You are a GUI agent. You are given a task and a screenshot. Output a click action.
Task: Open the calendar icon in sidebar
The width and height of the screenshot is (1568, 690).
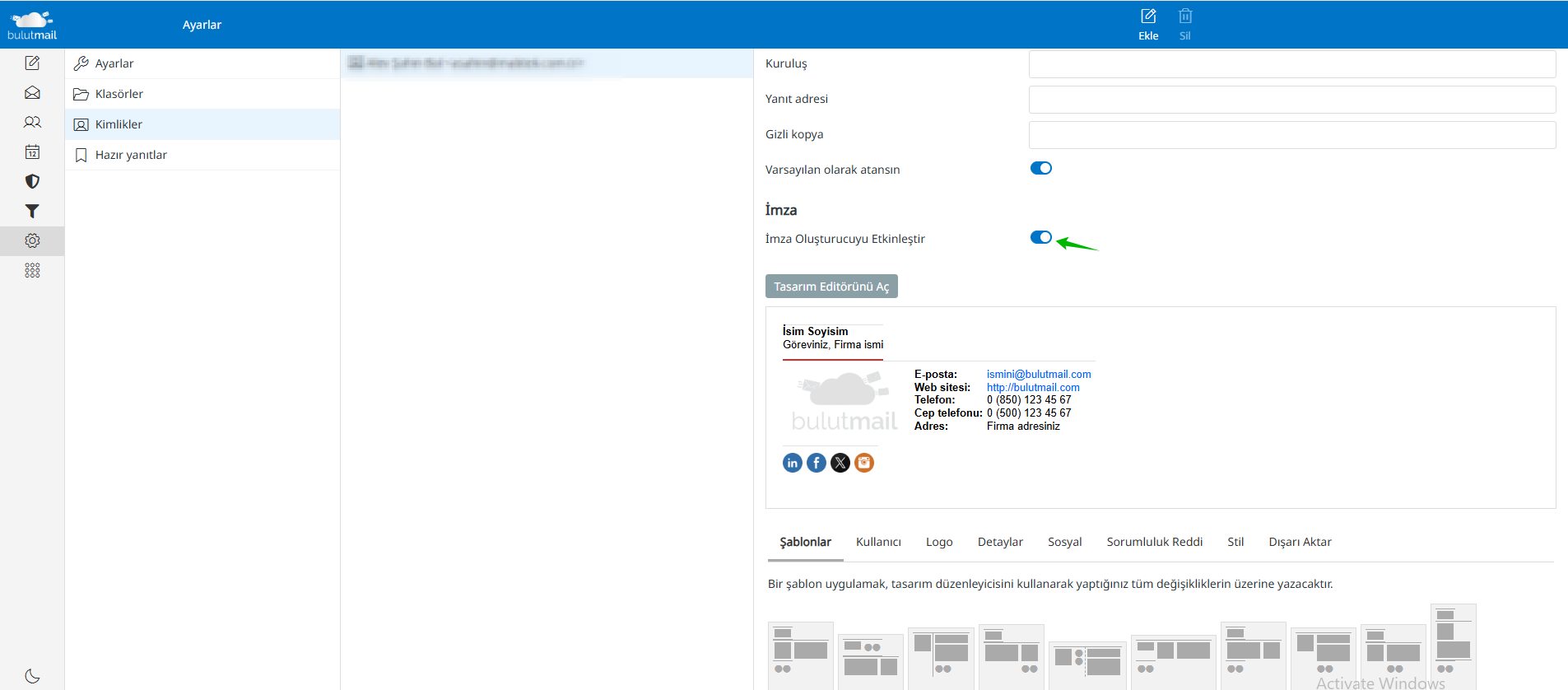[32, 152]
